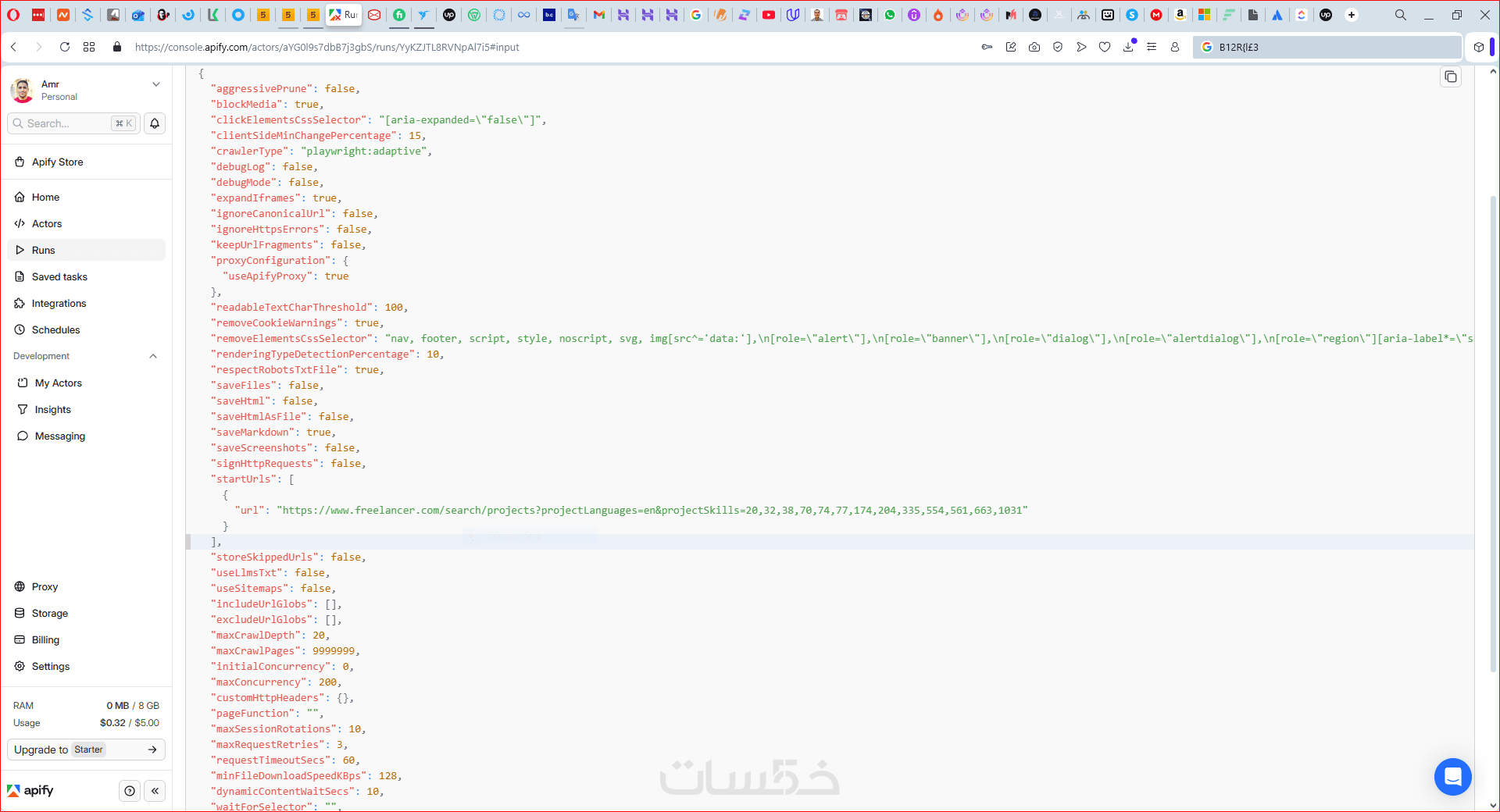Screen dimensions: 1500x812
Task: Open Integrations page
Action: point(86,303)
